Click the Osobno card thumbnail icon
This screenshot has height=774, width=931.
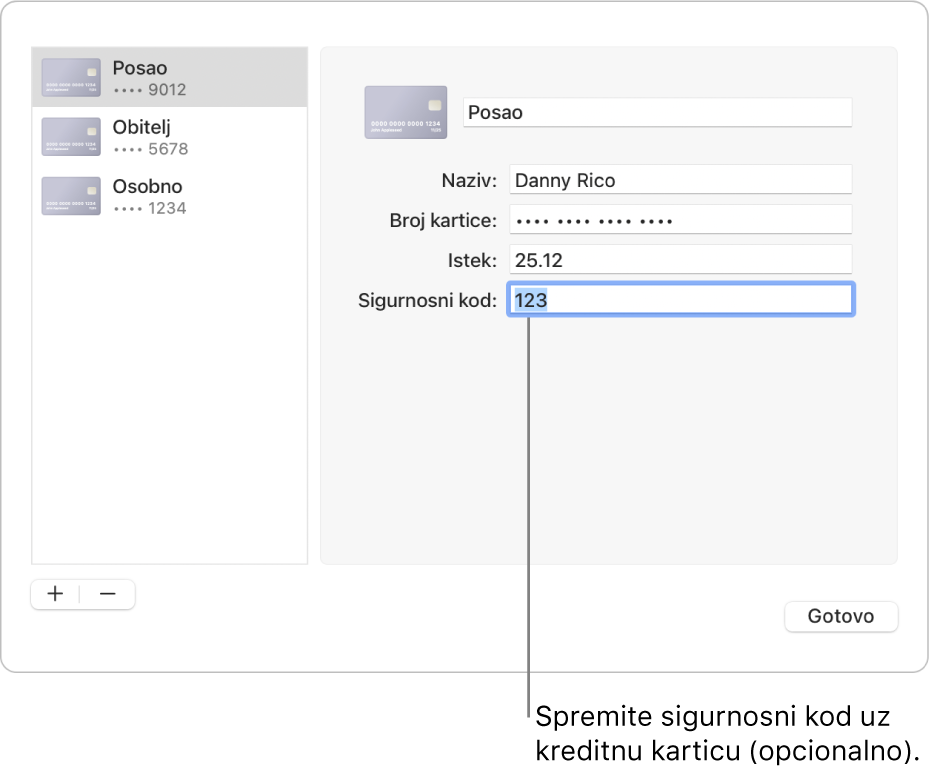(71, 196)
